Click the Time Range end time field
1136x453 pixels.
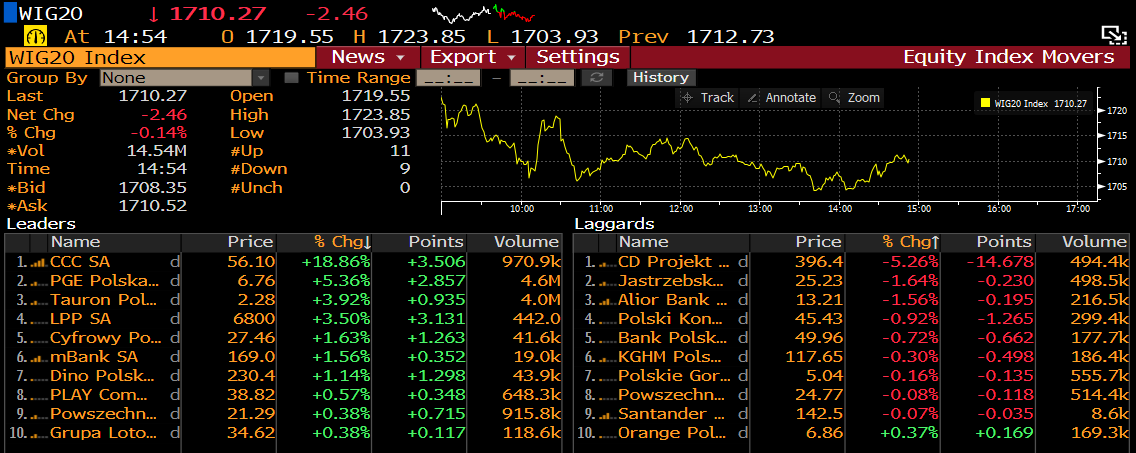pos(542,78)
